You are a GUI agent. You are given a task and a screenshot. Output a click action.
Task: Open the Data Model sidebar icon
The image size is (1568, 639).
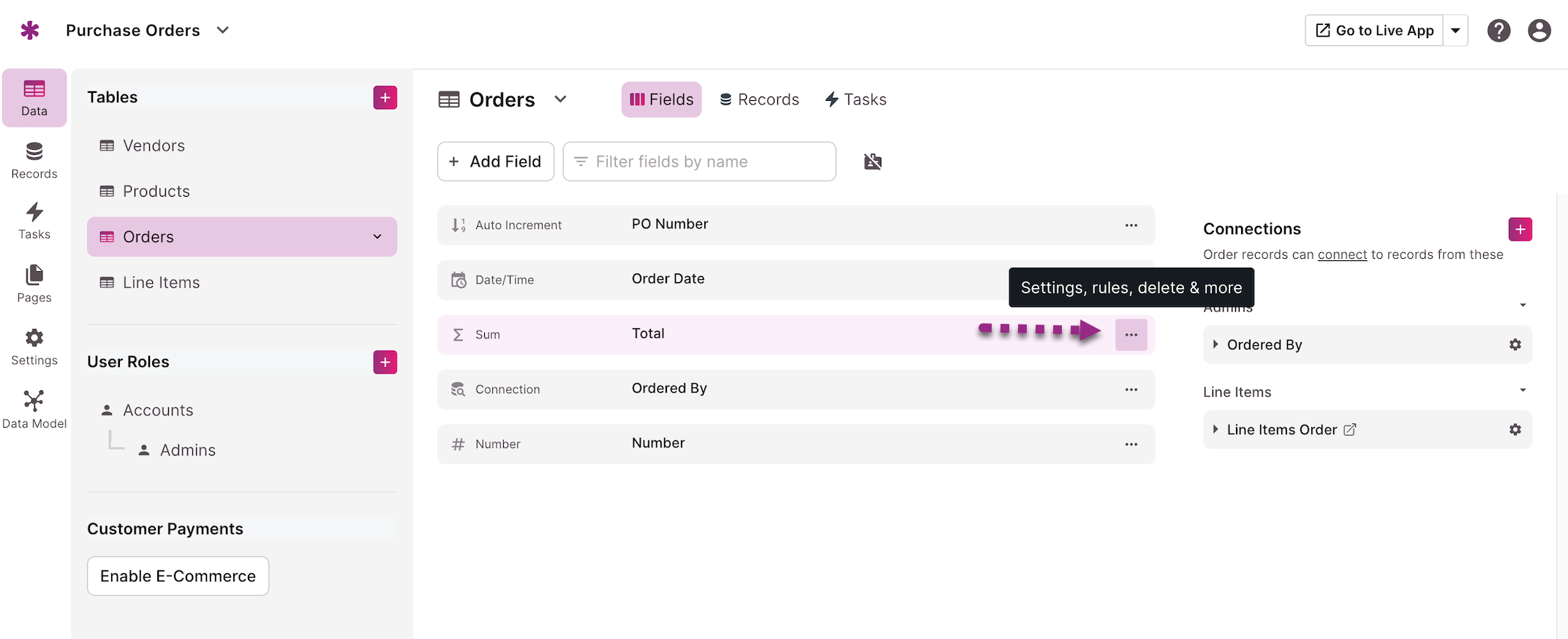point(34,409)
